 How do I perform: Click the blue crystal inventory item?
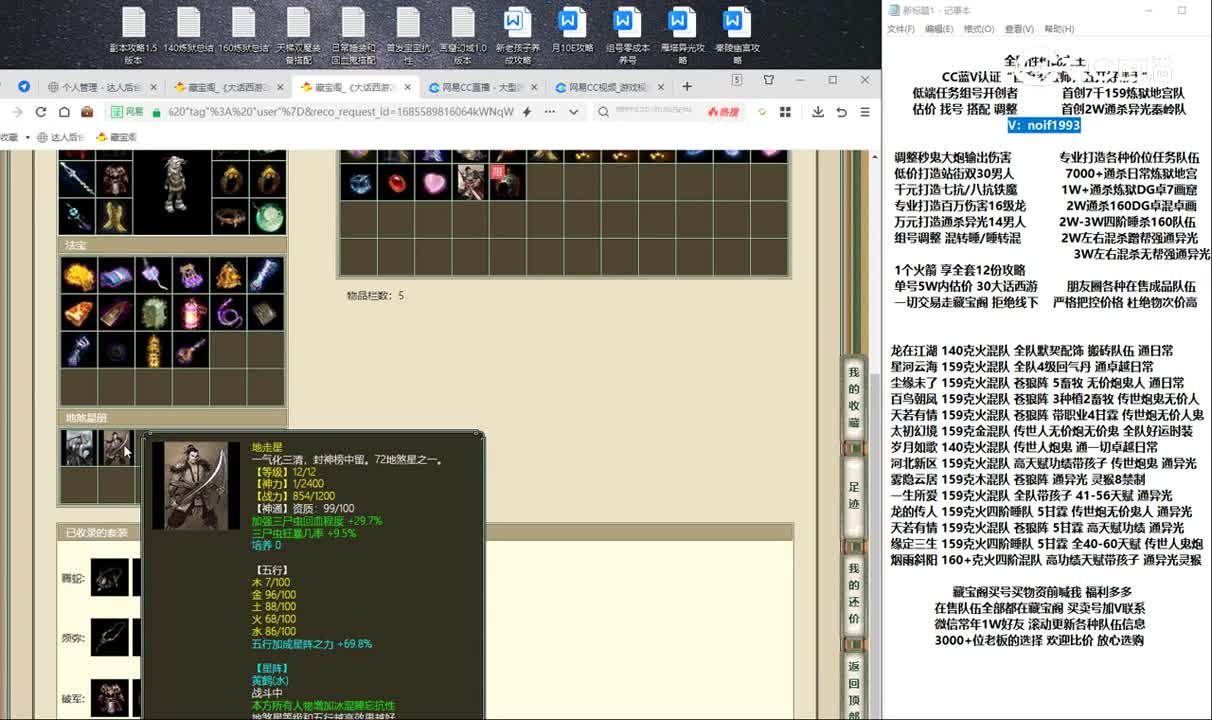tap(360, 182)
